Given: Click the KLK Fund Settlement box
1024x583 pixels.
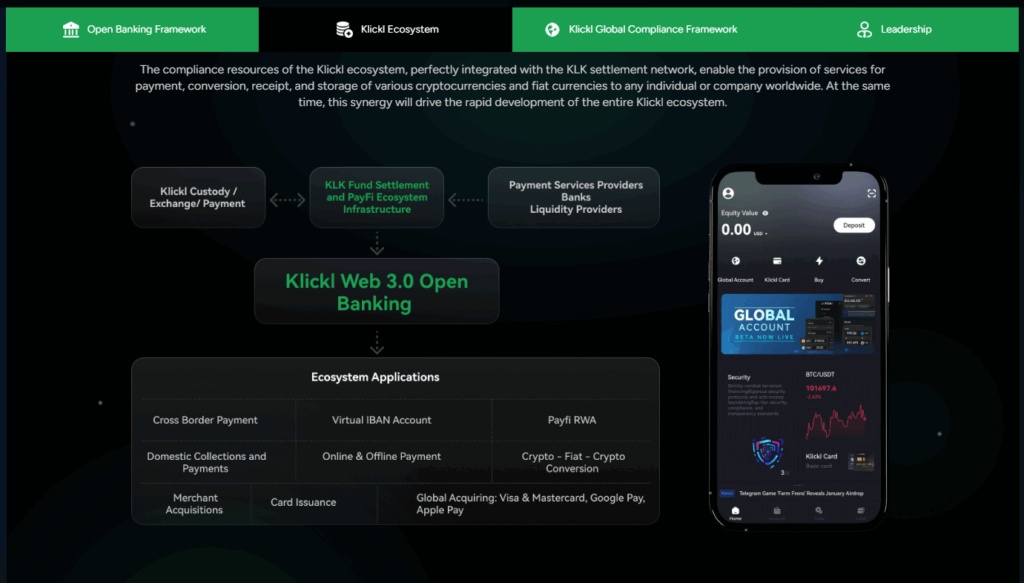Looking at the screenshot, I should coord(377,197).
